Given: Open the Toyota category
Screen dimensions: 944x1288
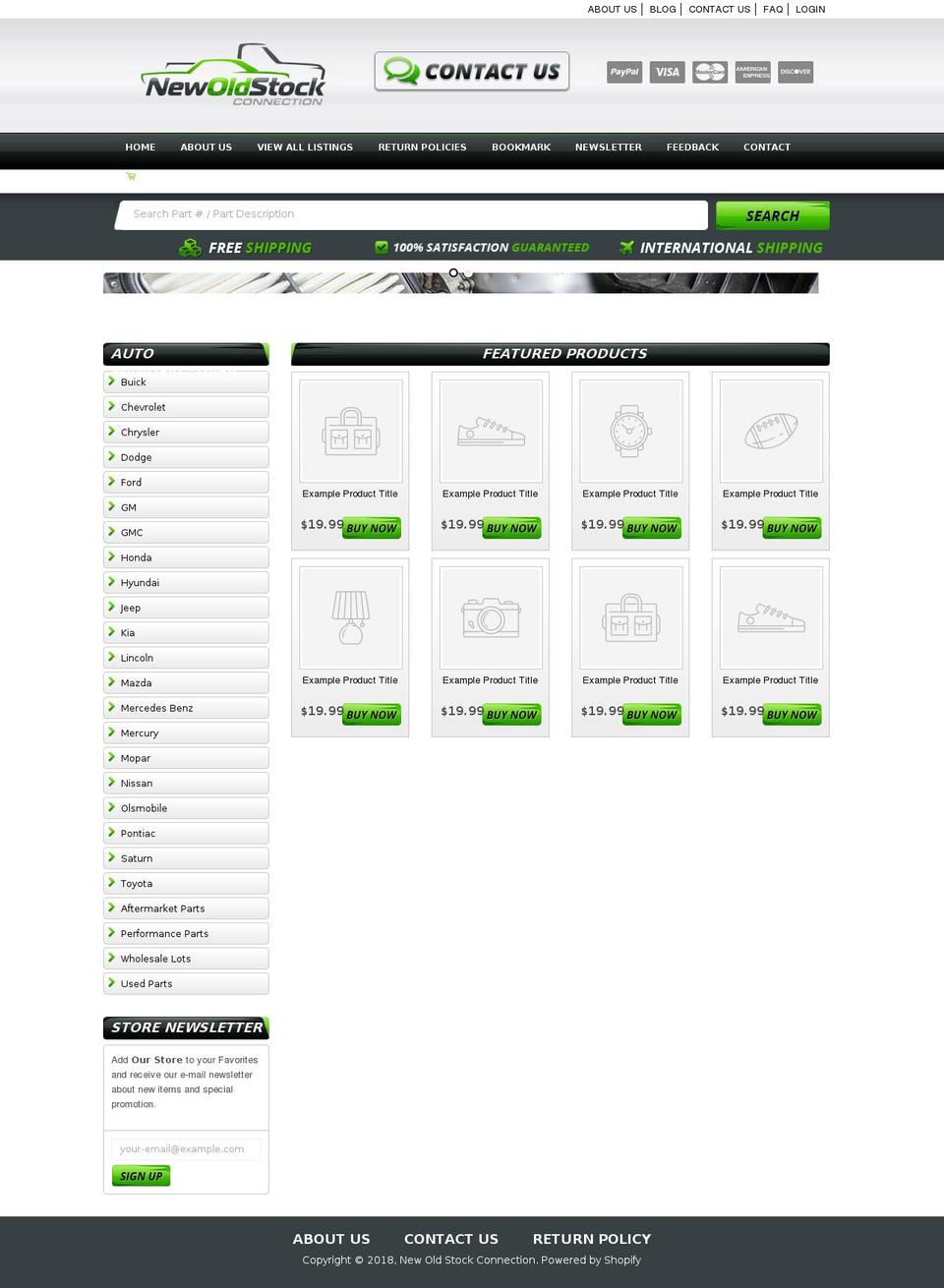Looking at the screenshot, I should [x=186, y=884].
